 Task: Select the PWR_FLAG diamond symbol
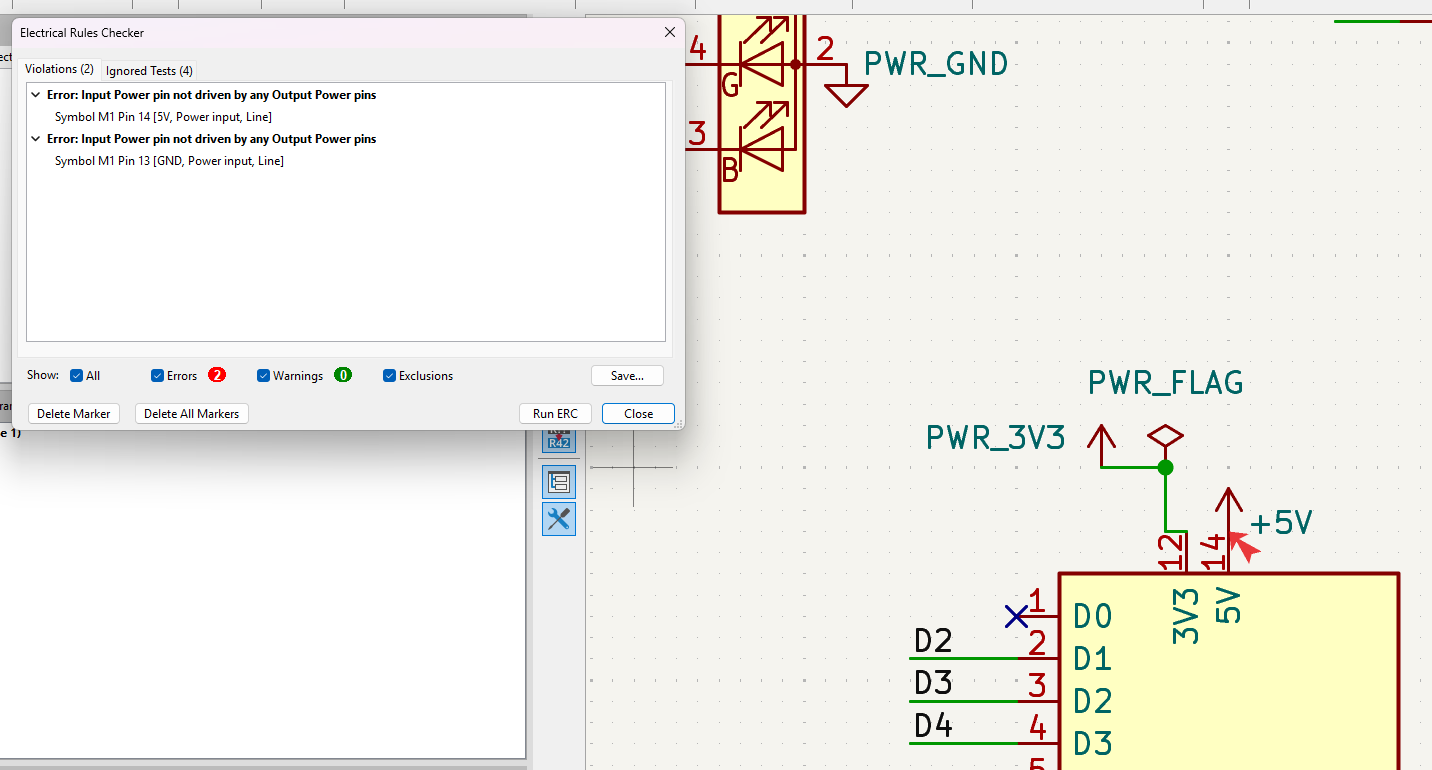1165,436
